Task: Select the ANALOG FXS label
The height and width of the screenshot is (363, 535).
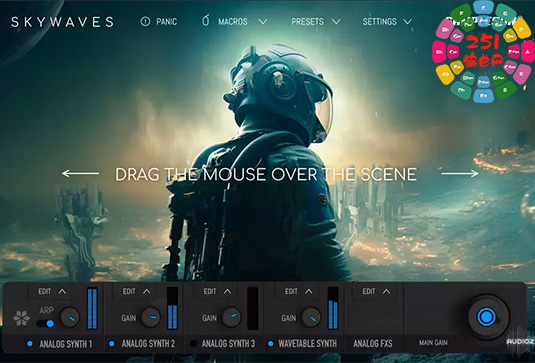Action: point(373,344)
